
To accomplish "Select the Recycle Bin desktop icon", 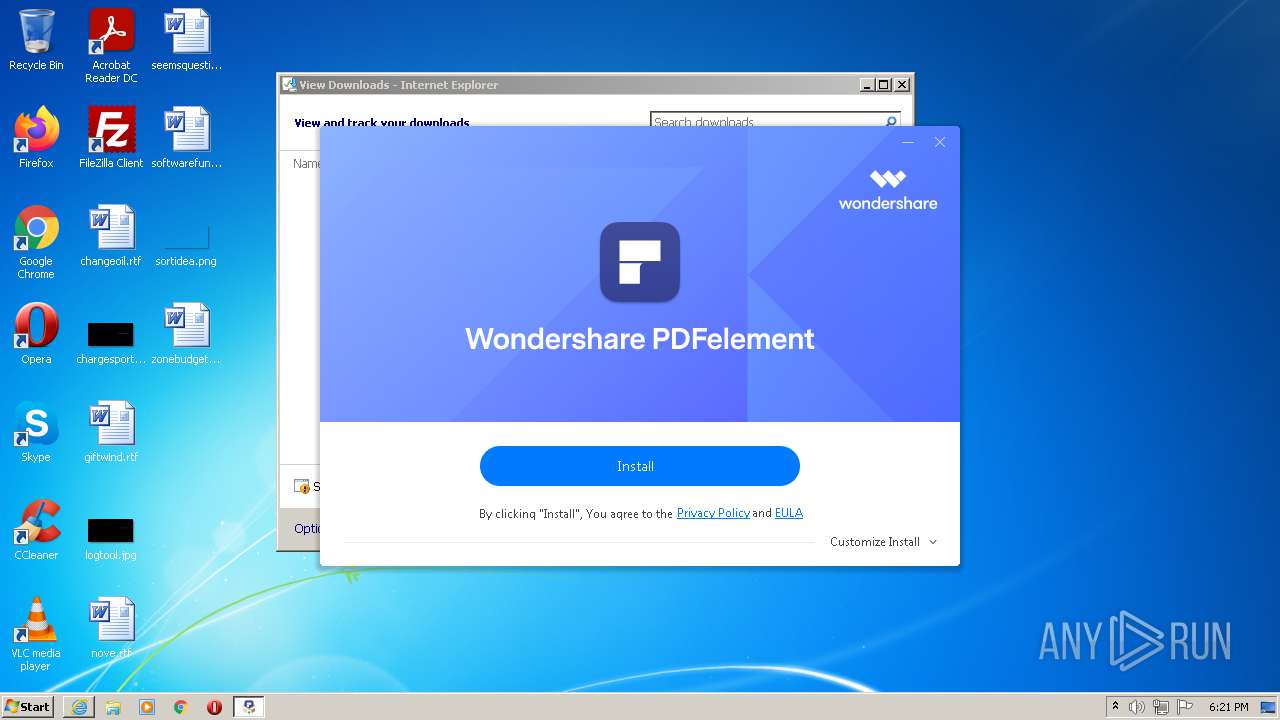I will point(36,40).
